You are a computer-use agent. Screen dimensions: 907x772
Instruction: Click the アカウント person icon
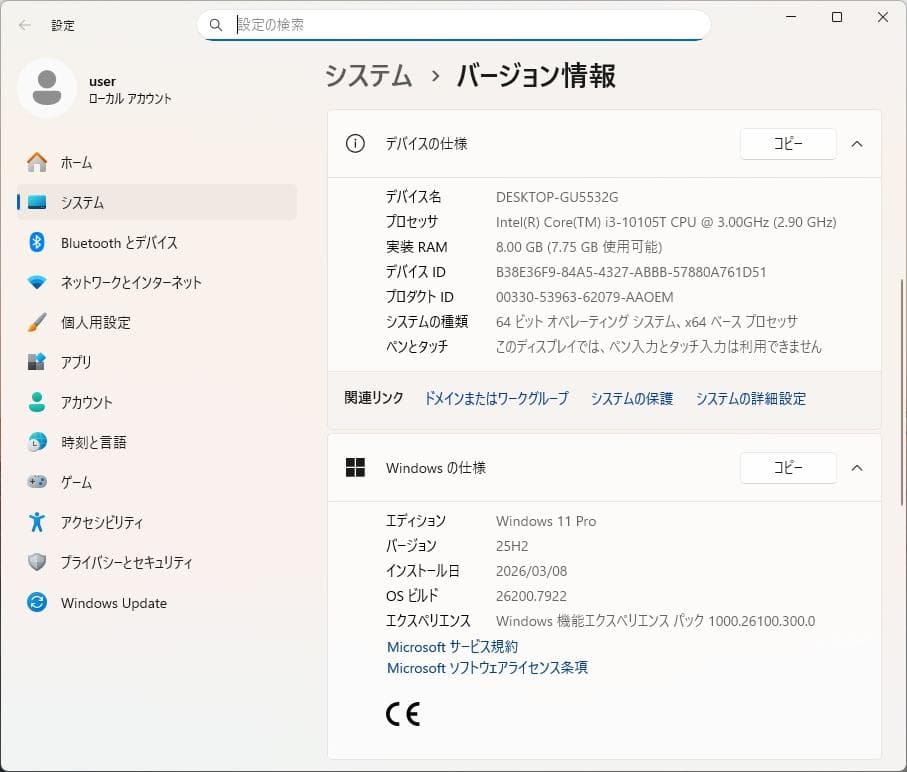pos(37,402)
